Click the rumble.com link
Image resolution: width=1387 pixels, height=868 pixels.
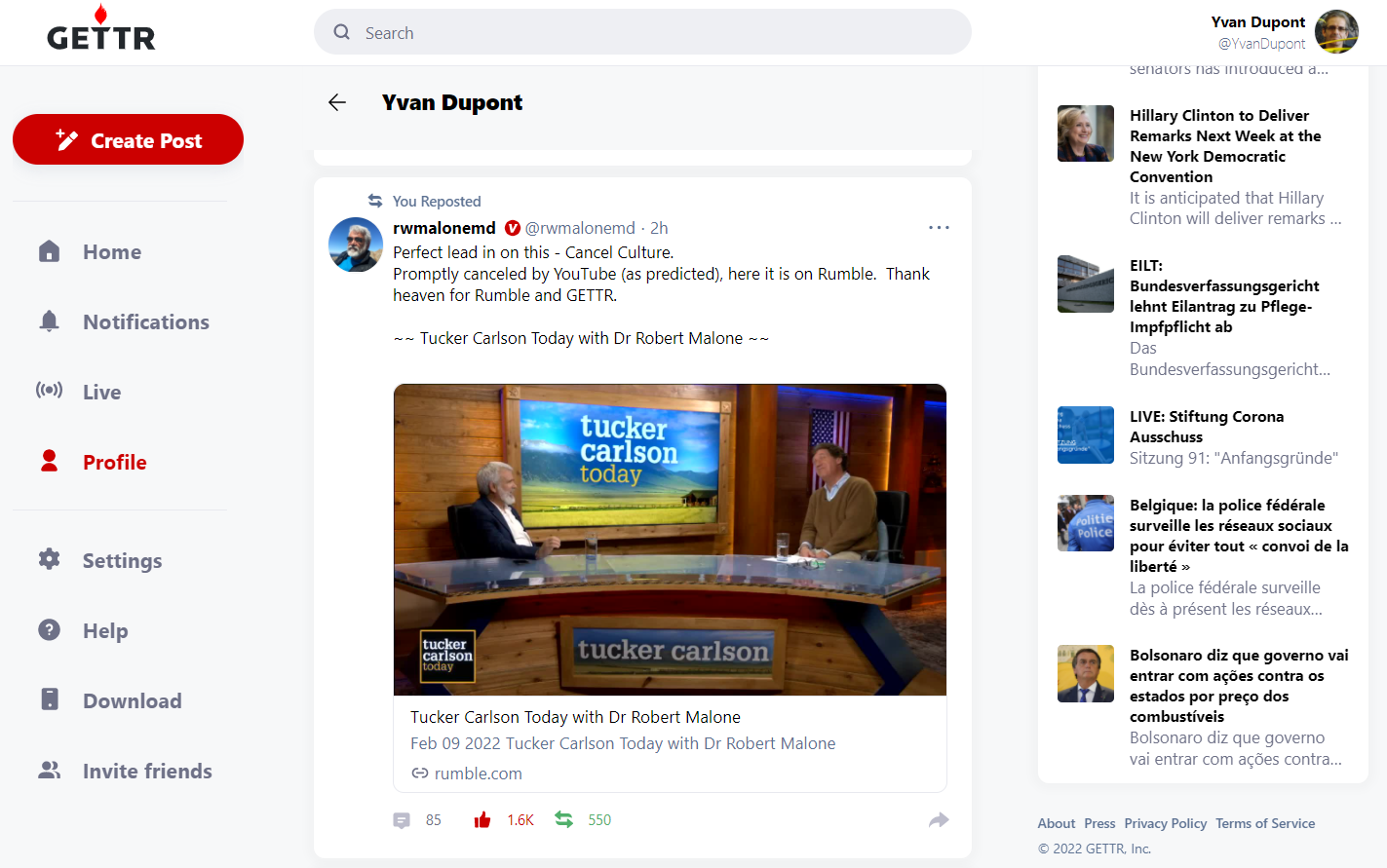pyautogui.click(x=479, y=774)
